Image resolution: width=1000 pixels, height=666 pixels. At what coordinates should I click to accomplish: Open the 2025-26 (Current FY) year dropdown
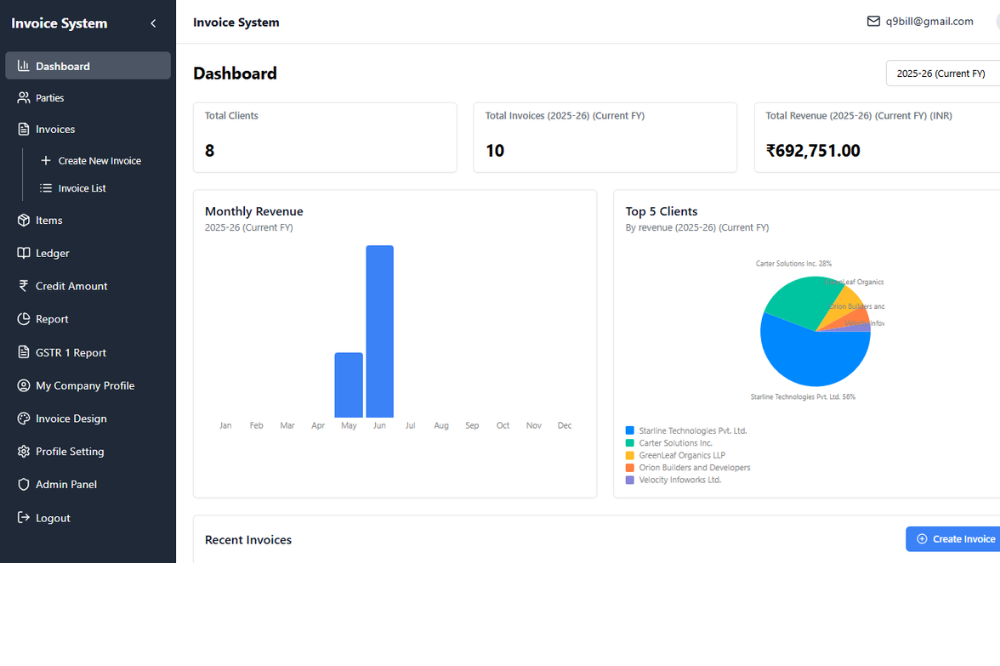coord(943,73)
